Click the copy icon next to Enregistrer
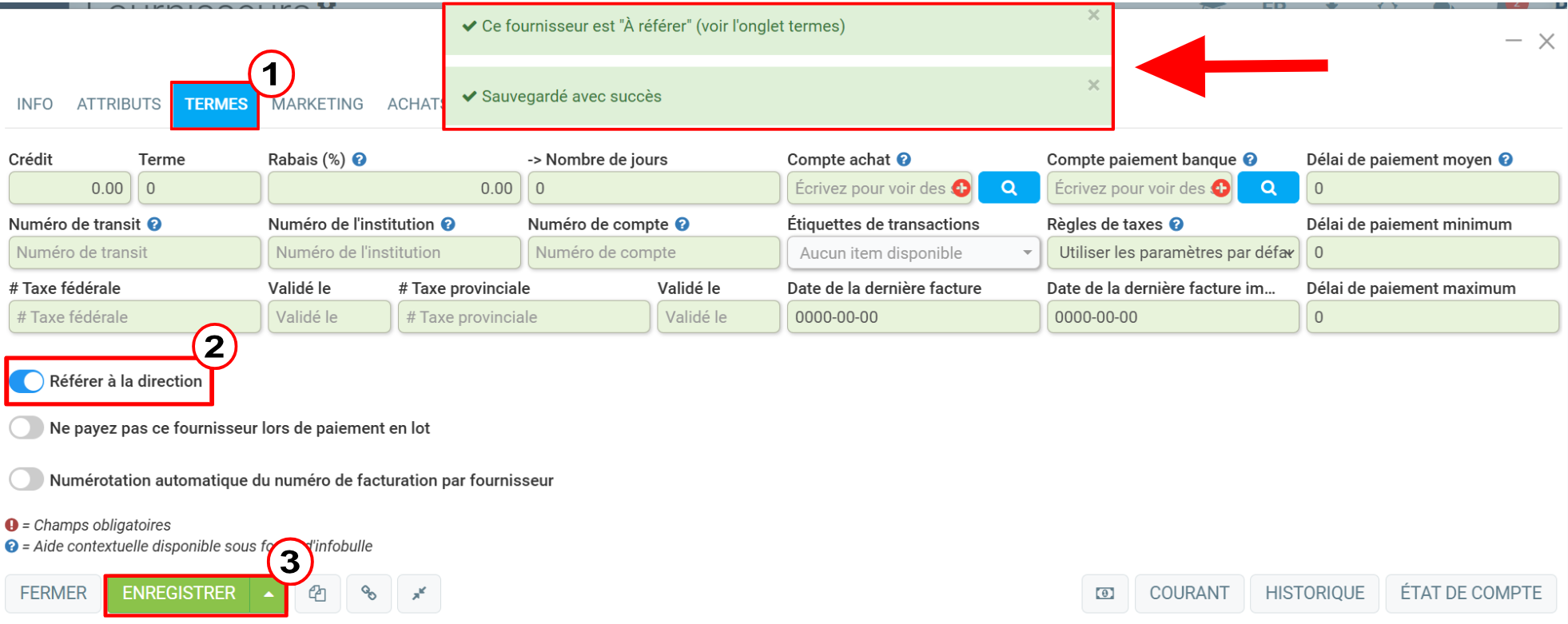The height and width of the screenshot is (624, 1568). [317, 594]
